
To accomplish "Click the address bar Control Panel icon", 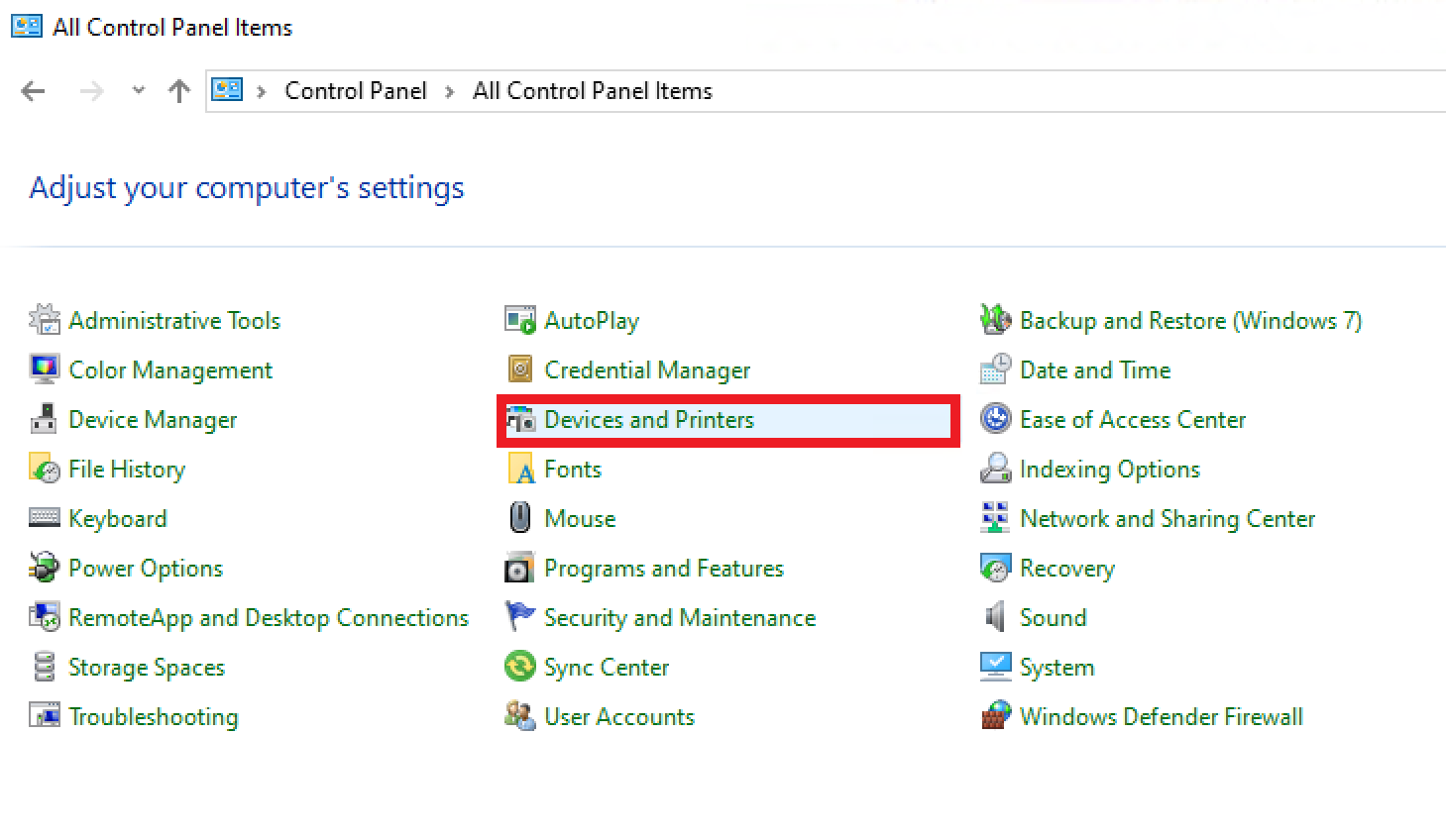I will (x=228, y=90).
